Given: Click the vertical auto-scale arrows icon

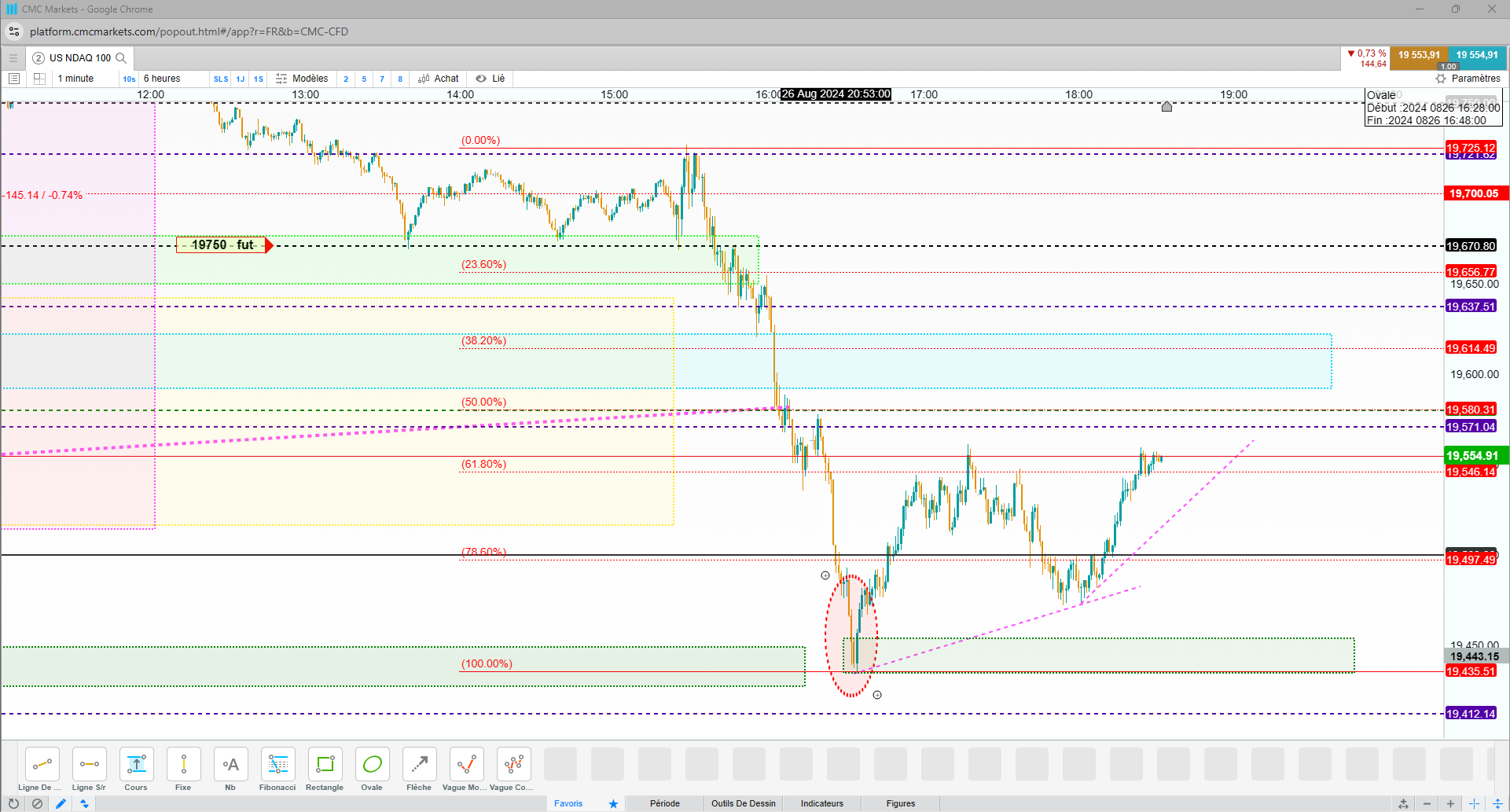Looking at the screenshot, I should point(1497,803).
